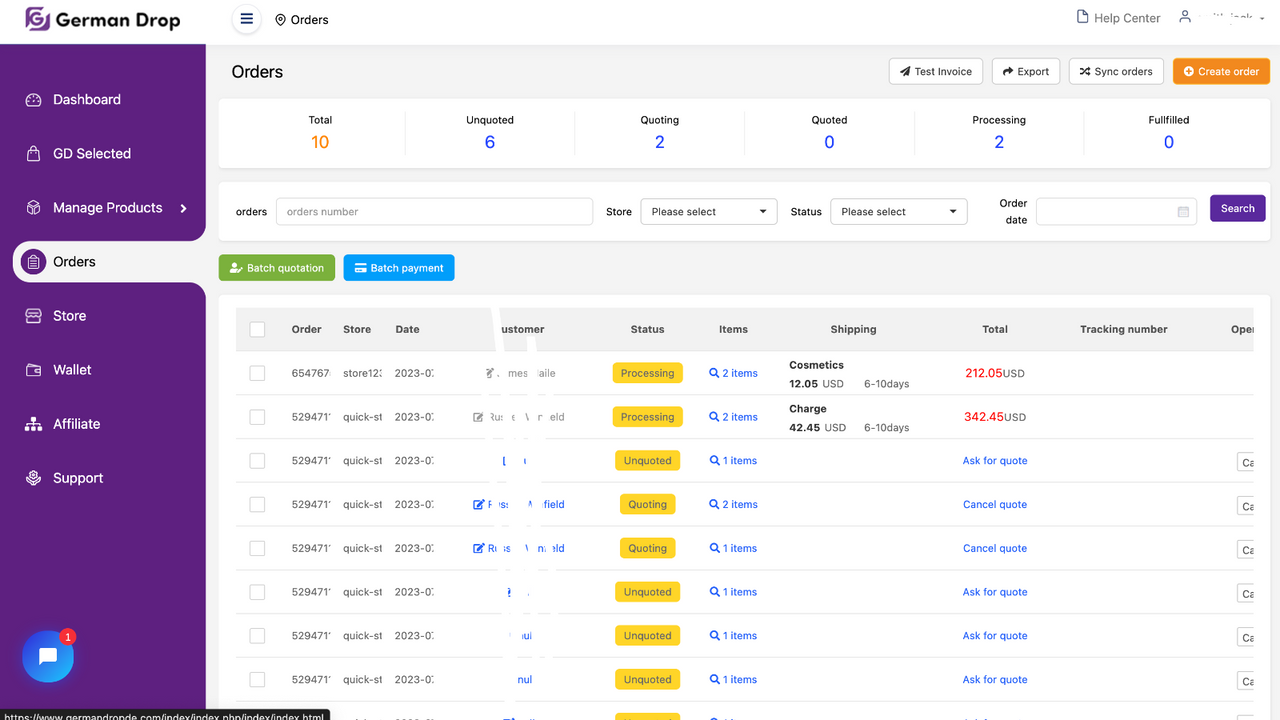Viewport: 1280px width, 720px height.
Task: Check the checkbox for 342.45USD order
Action: [x=257, y=417]
